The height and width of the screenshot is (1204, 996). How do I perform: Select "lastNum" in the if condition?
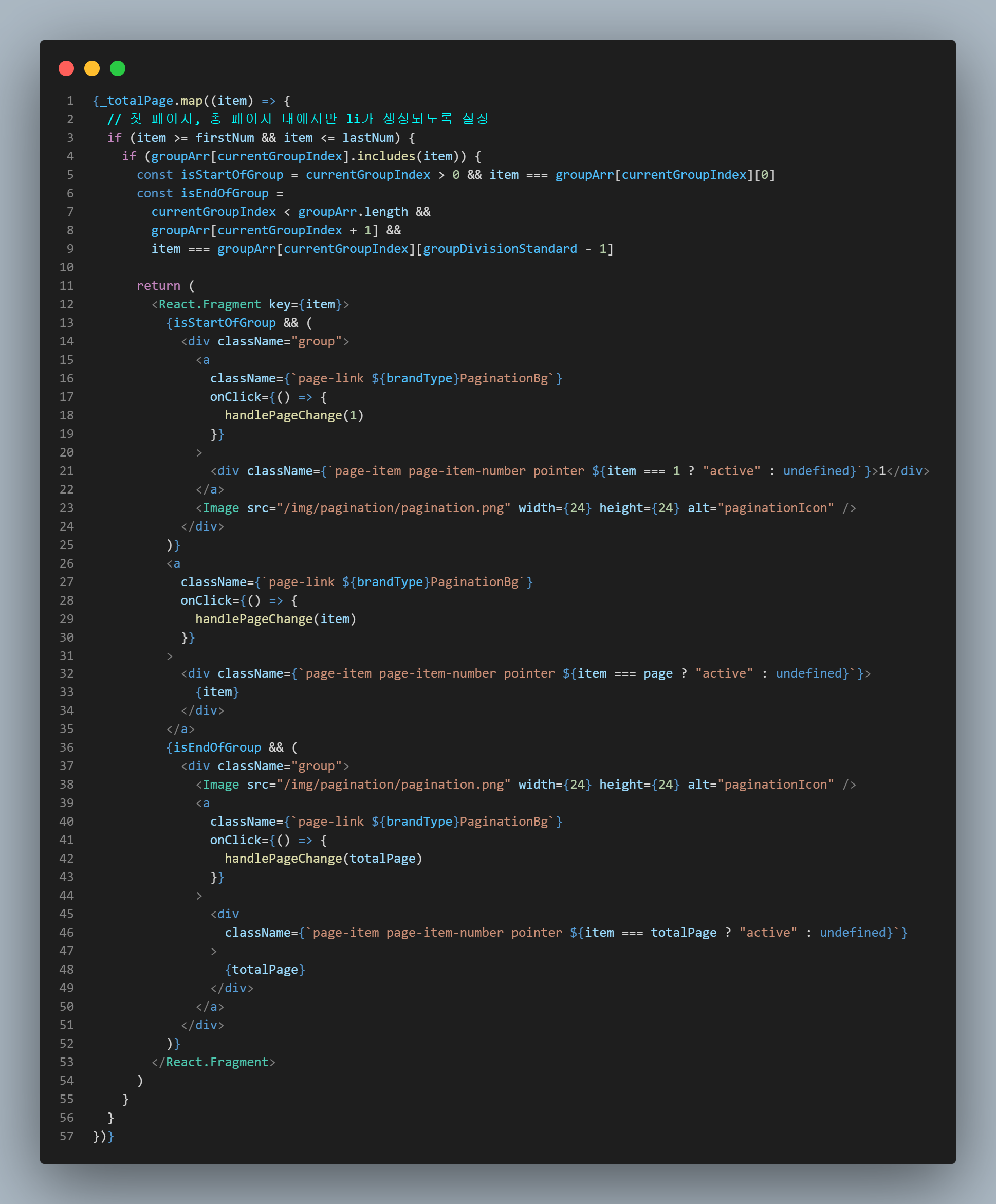[x=368, y=138]
